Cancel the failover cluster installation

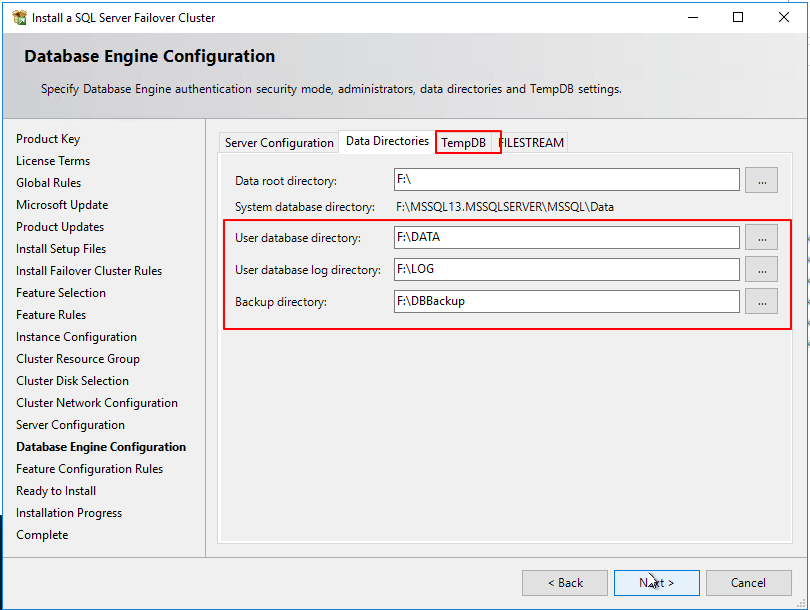[749, 583]
